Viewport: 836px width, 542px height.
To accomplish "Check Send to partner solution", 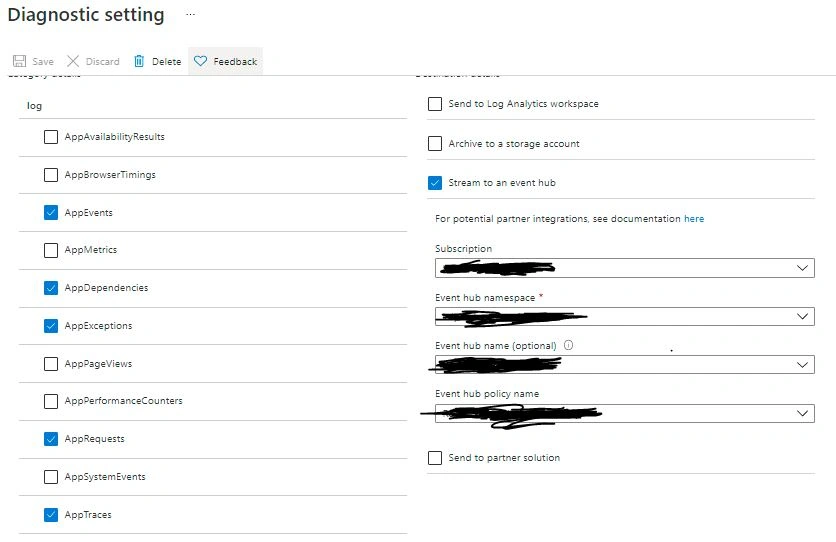I will click(x=435, y=458).
